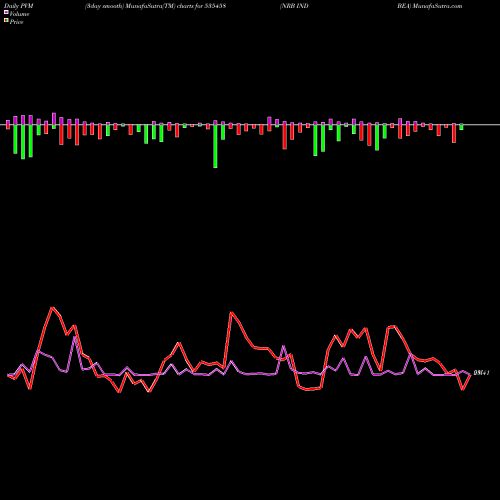Click the 'Daily PVM' title text

(19, 6)
